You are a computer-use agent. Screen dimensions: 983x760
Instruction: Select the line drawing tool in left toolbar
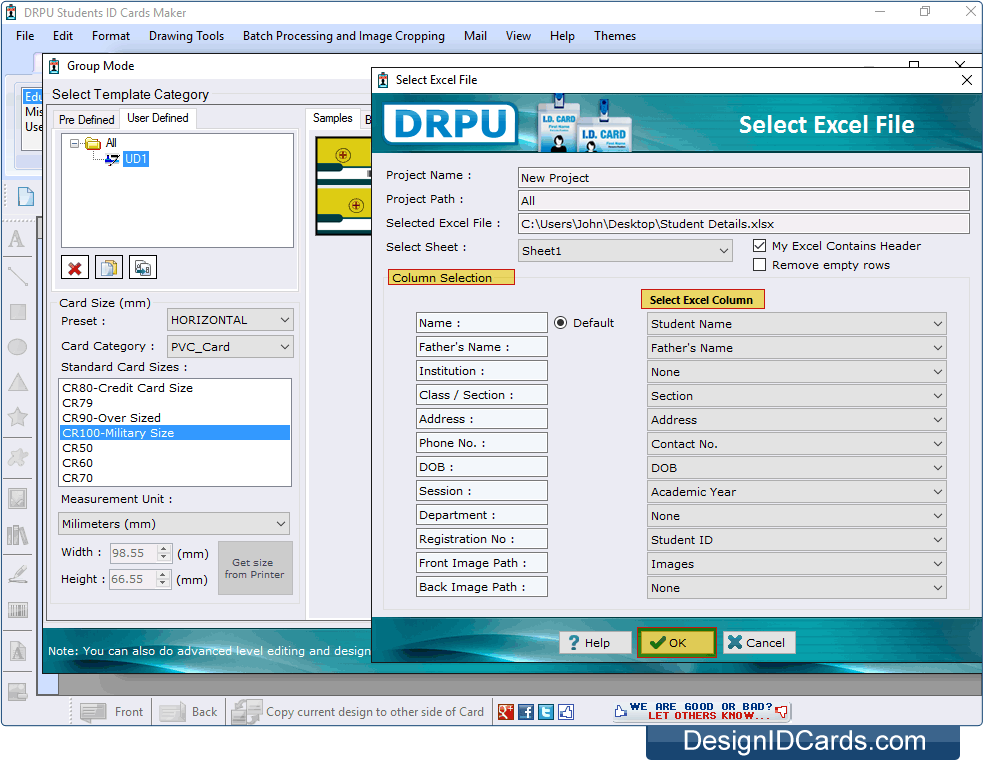coord(17,276)
